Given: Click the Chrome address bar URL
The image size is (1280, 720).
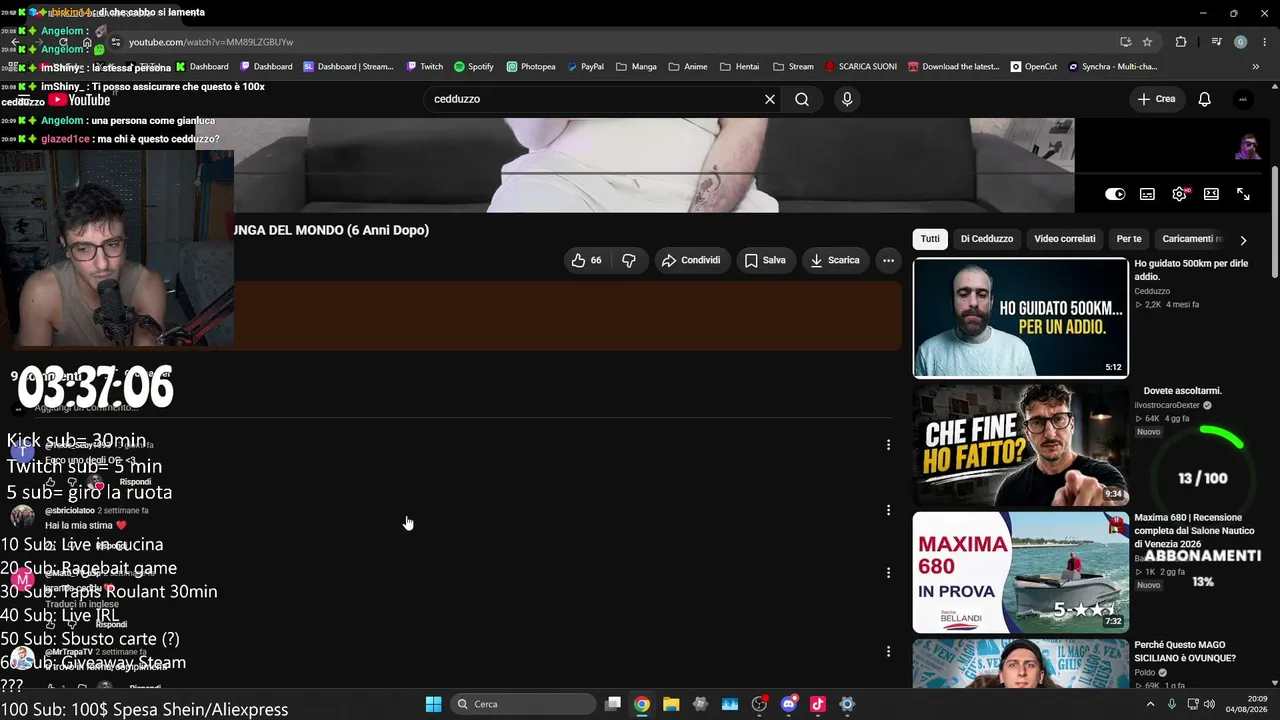Looking at the screenshot, I should point(211,42).
